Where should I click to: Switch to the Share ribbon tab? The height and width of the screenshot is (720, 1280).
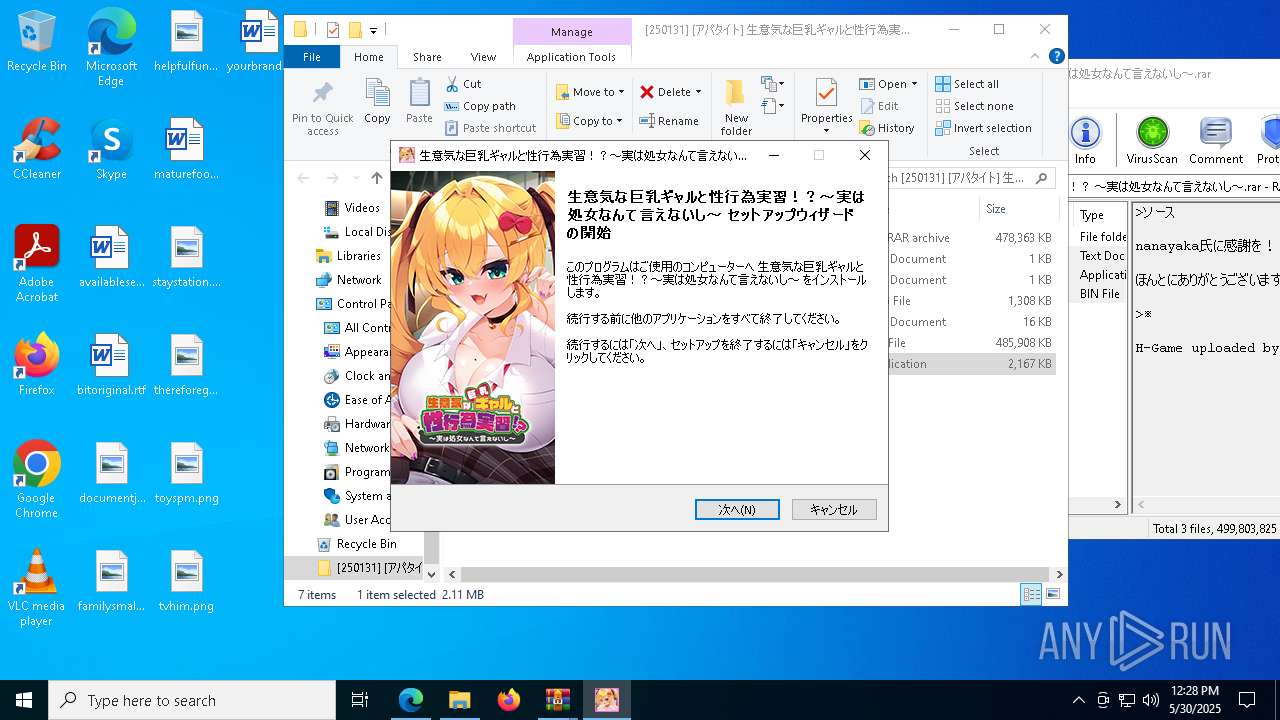coord(427,57)
